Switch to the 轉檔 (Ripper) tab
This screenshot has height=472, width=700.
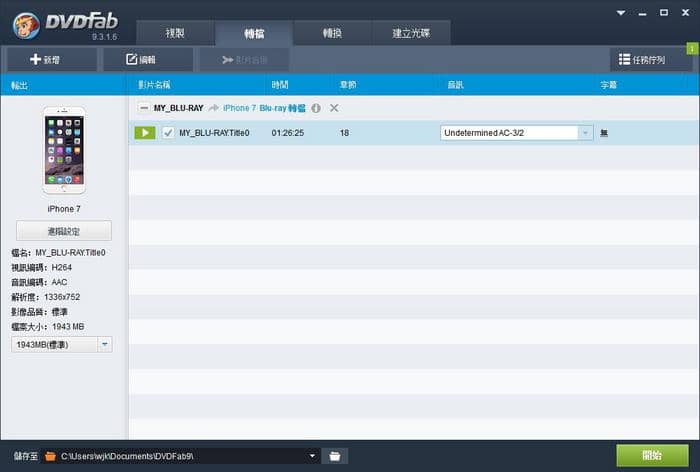[254, 33]
